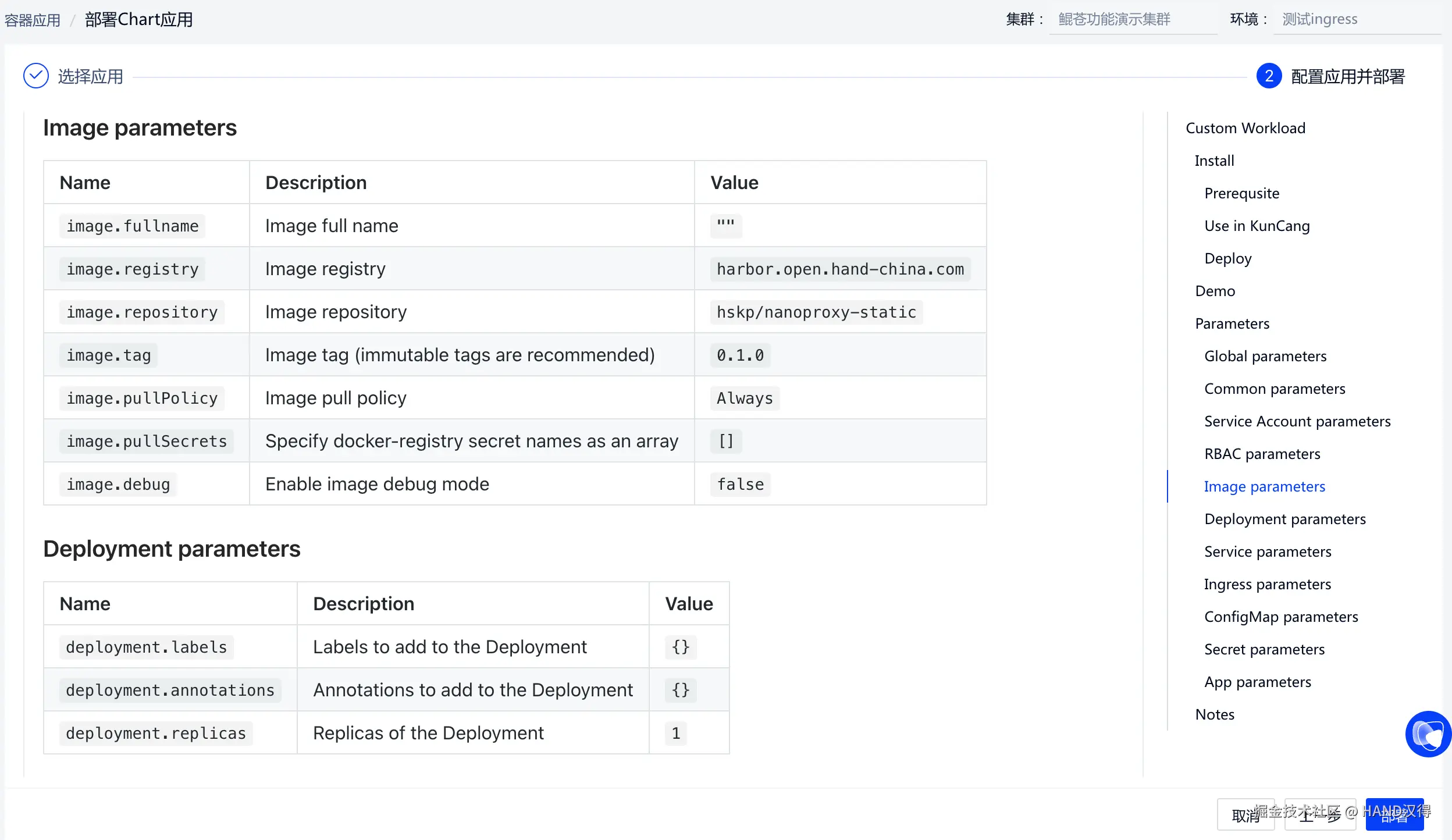Jump to Ingress parameters section
Image resolution: width=1452 pixels, height=840 pixels.
tap(1267, 584)
